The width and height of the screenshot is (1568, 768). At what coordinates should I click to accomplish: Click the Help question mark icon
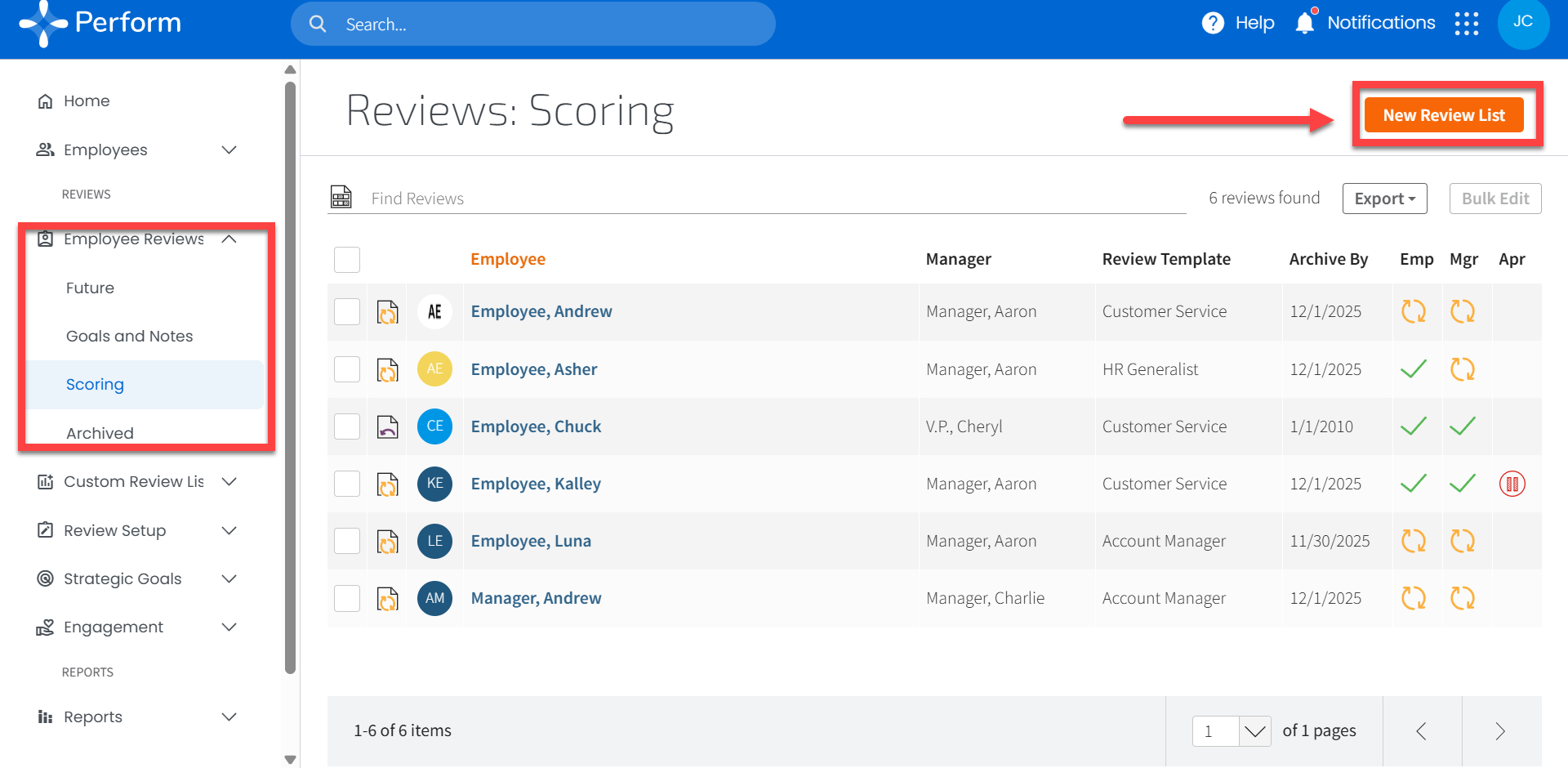(1213, 23)
